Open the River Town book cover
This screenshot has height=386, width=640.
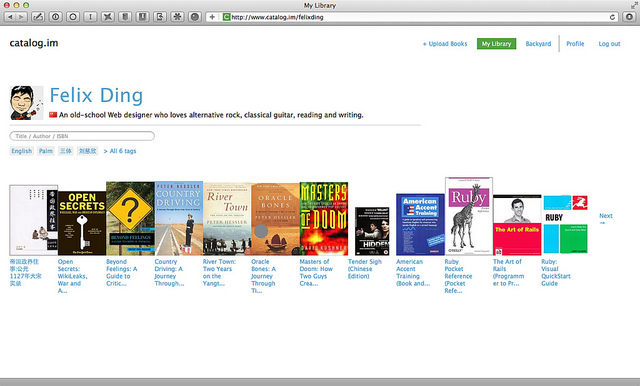(x=227, y=219)
